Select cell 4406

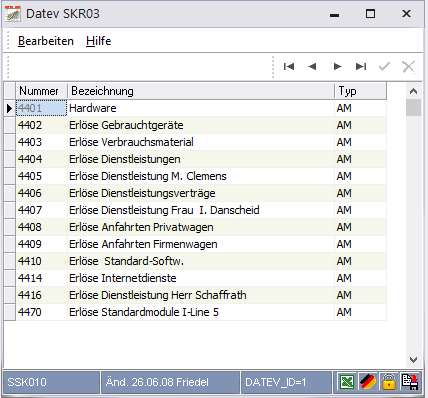coord(42,193)
